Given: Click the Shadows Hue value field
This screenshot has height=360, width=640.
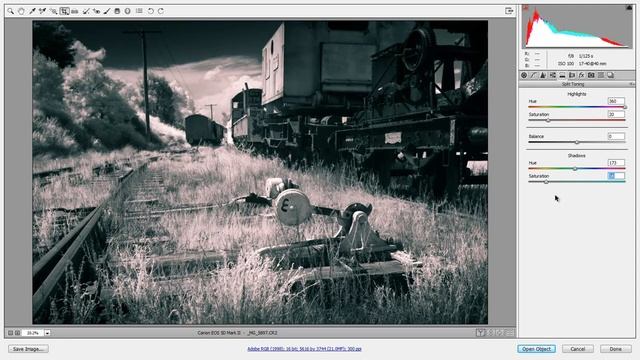Looking at the screenshot, I should 616,162.
